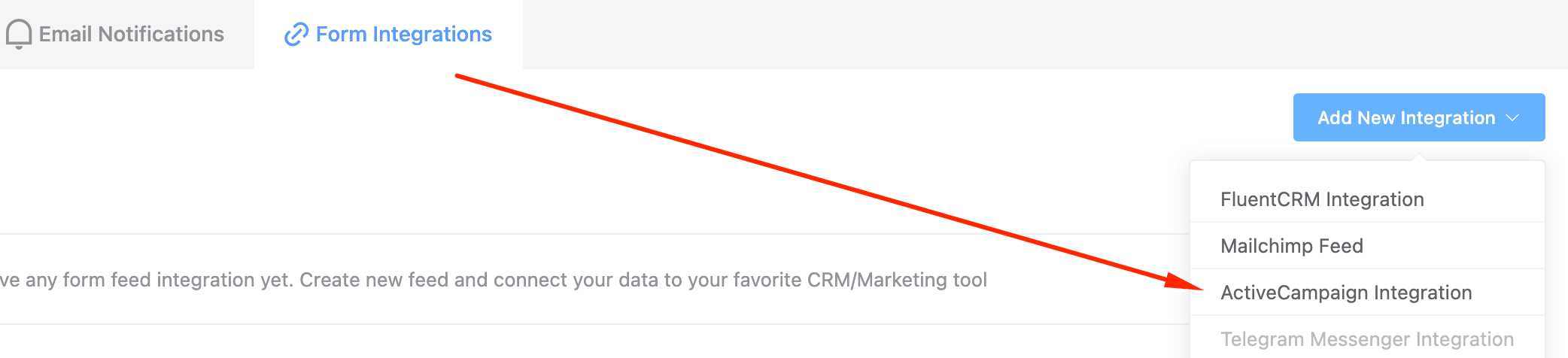Choose FluentCRM Integration from the list
The width and height of the screenshot is (1568, 358).
1367,199
